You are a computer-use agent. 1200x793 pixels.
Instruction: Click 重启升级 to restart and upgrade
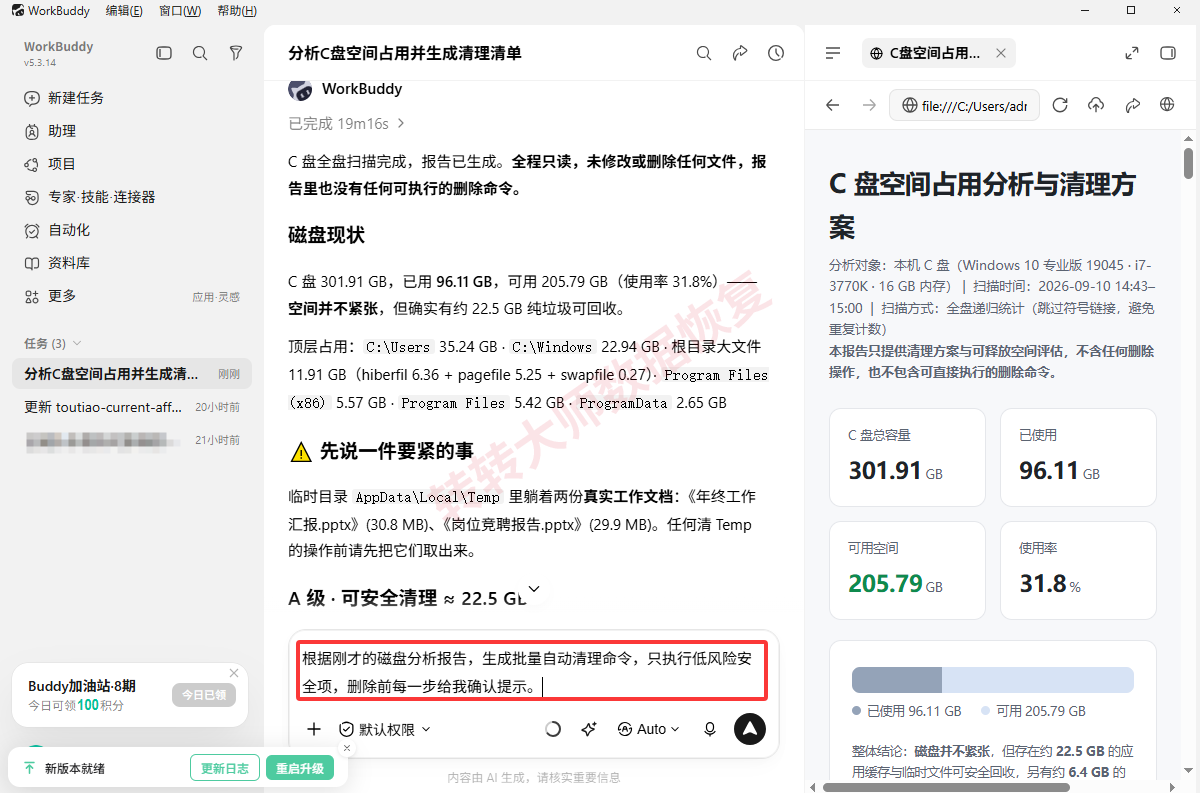(298, 769)
